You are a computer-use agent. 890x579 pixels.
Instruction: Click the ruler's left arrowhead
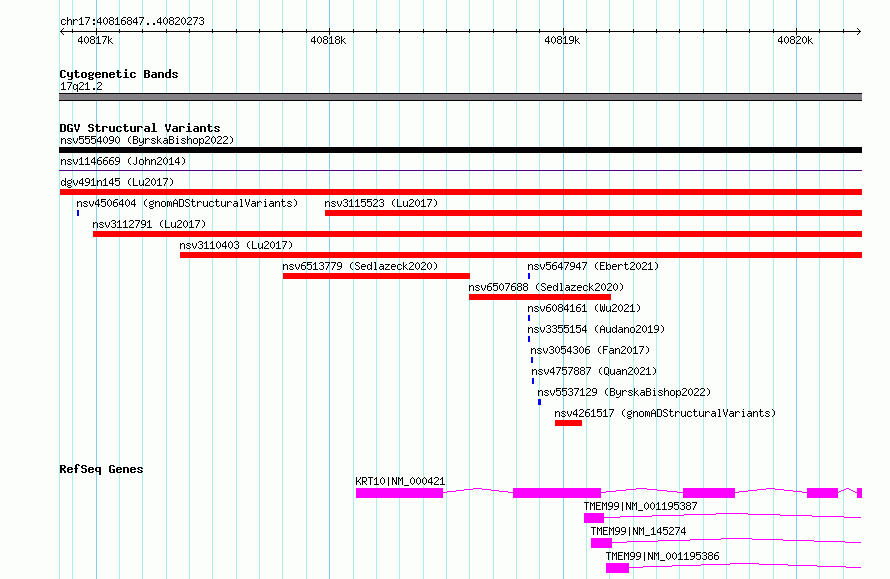62,31
